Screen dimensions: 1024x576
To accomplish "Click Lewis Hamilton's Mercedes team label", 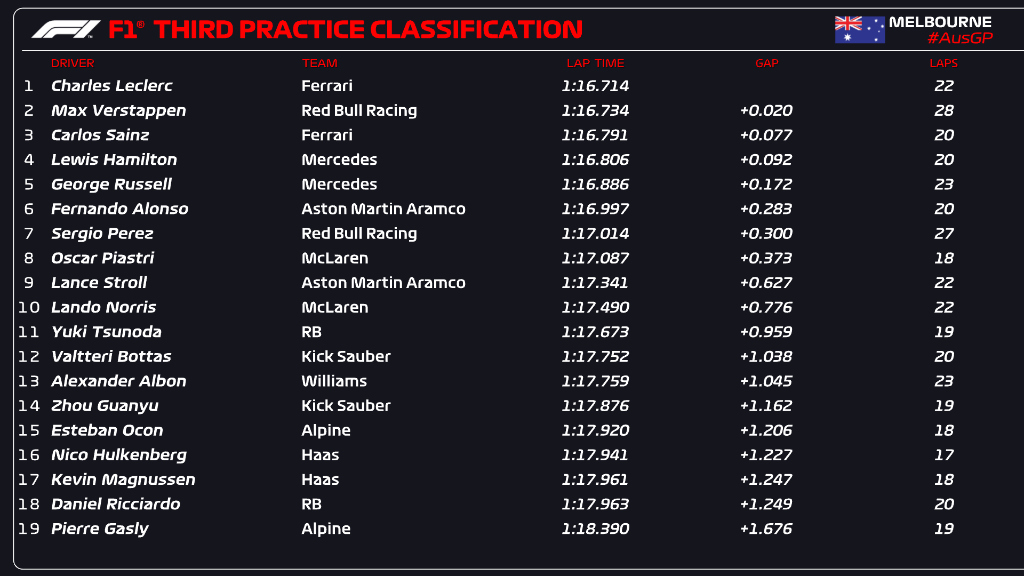I will [339, 160].
